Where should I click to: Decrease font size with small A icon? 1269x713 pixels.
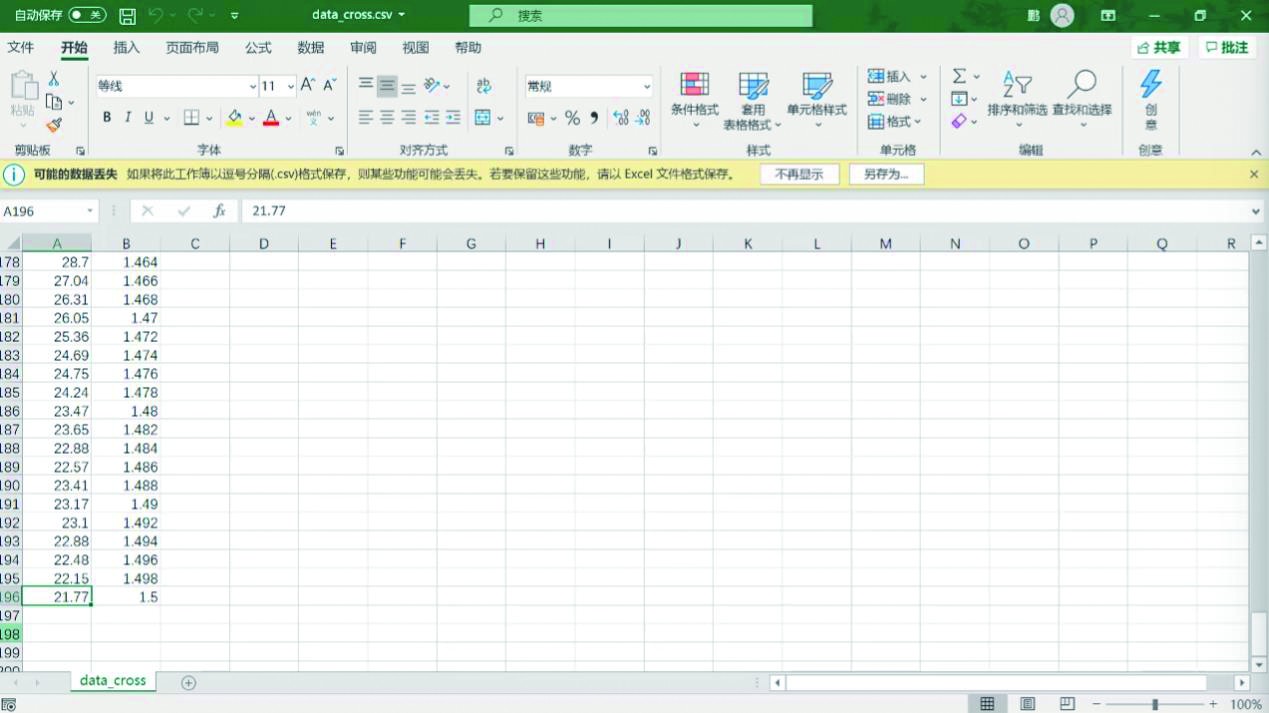pyautogui.click(x=329, y=86)
